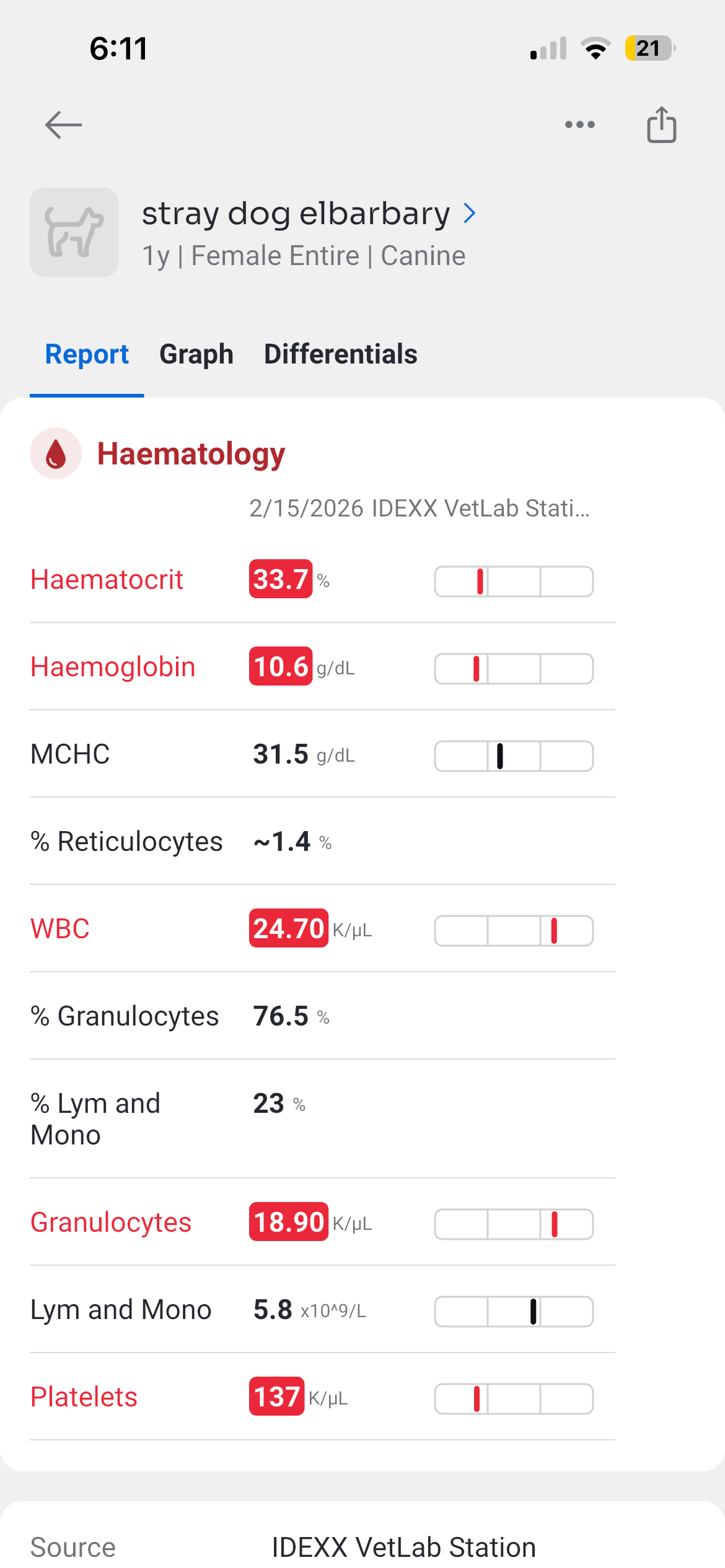725x1568 pixels.
Task: Tap the Haematocrit 33.7 result value
Action: pos(281,580)
